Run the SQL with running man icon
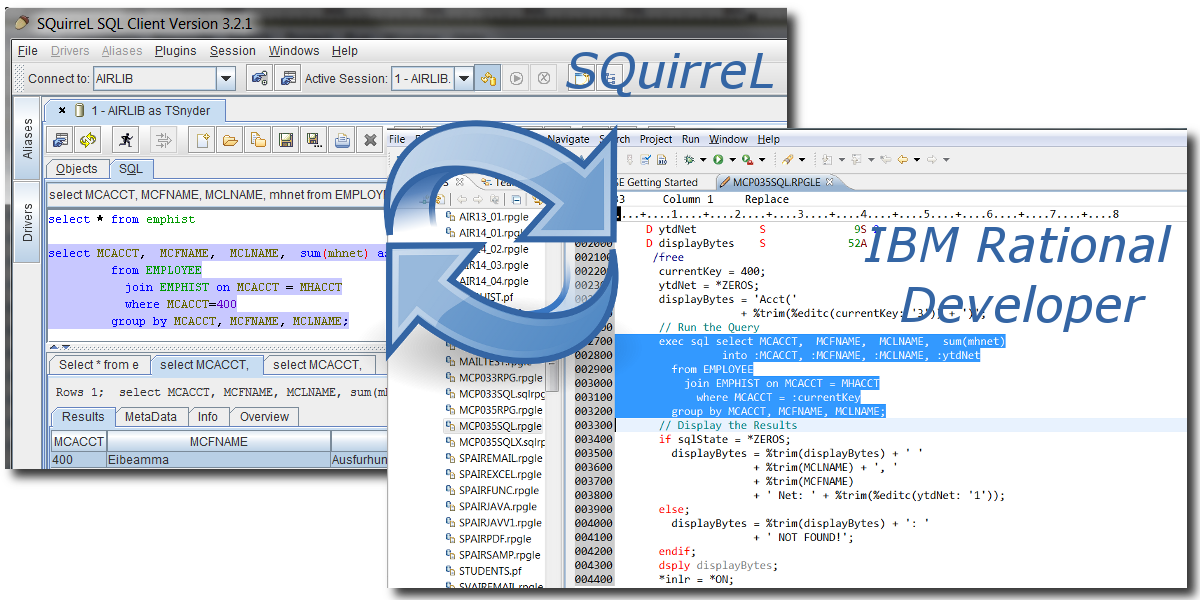The width and height of the screenshot is (1200, 600). pos(126,140)
